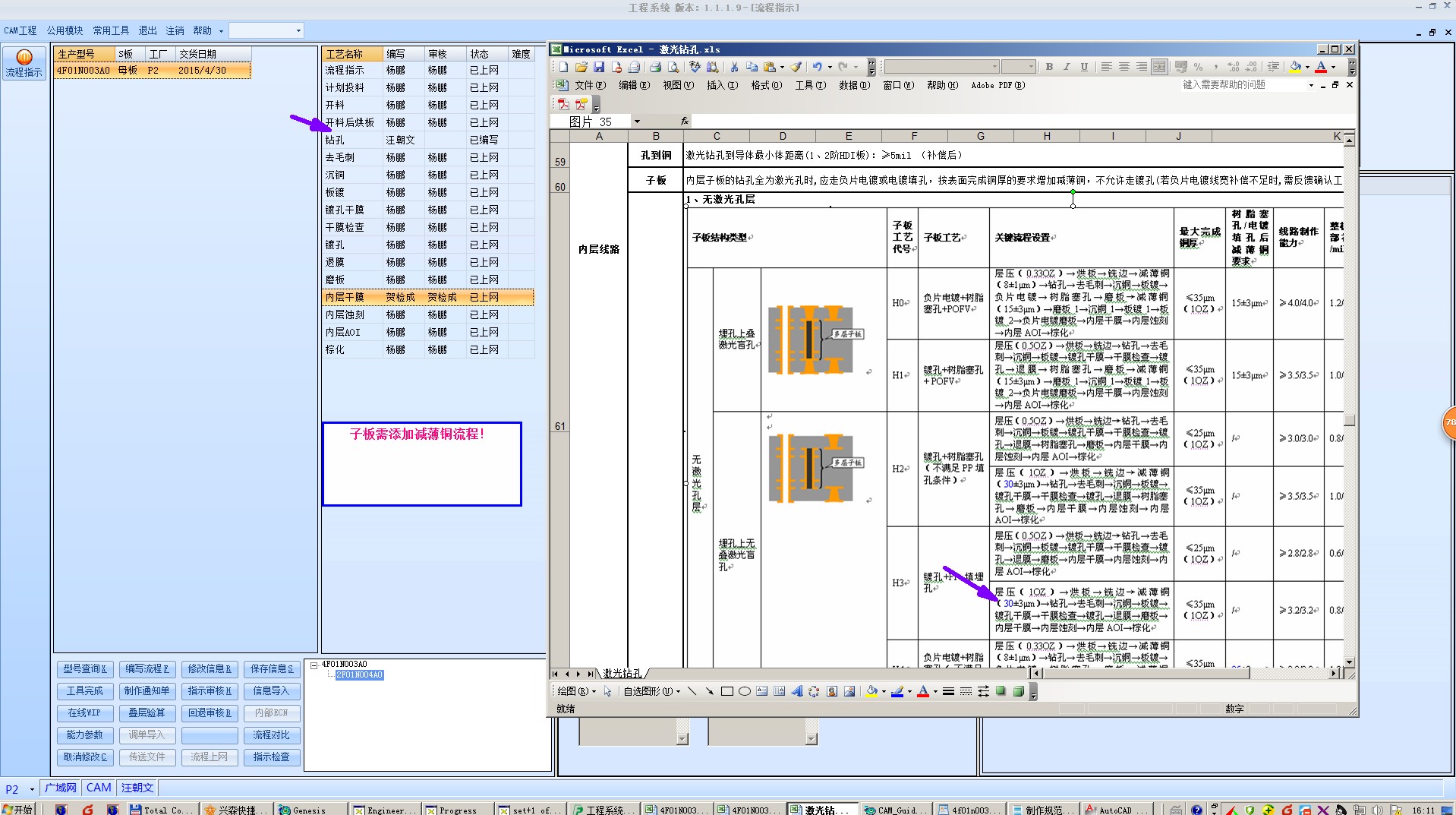Collapse the 4F01N003A0 tree node
This screenshot has width=1456, height=815.
click(314, 665)
